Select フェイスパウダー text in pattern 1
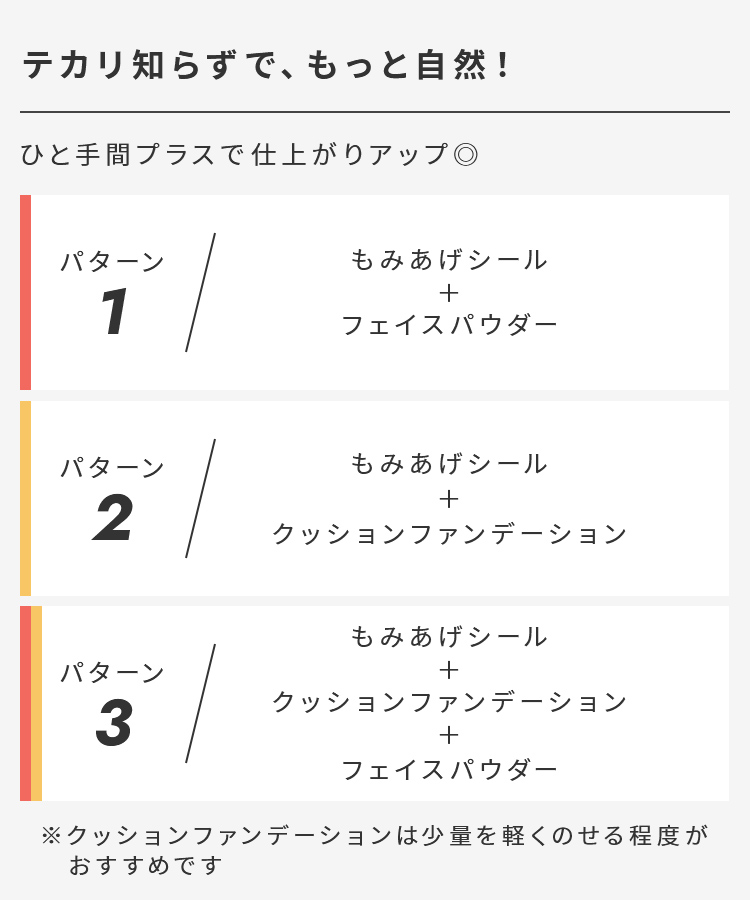Image resolution: width=750 pixels, height=900 pixels. click(449, 325)
